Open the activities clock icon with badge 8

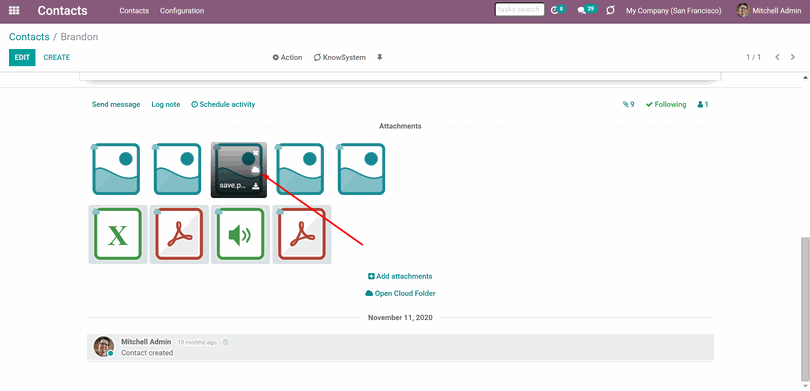pos(557,10)
